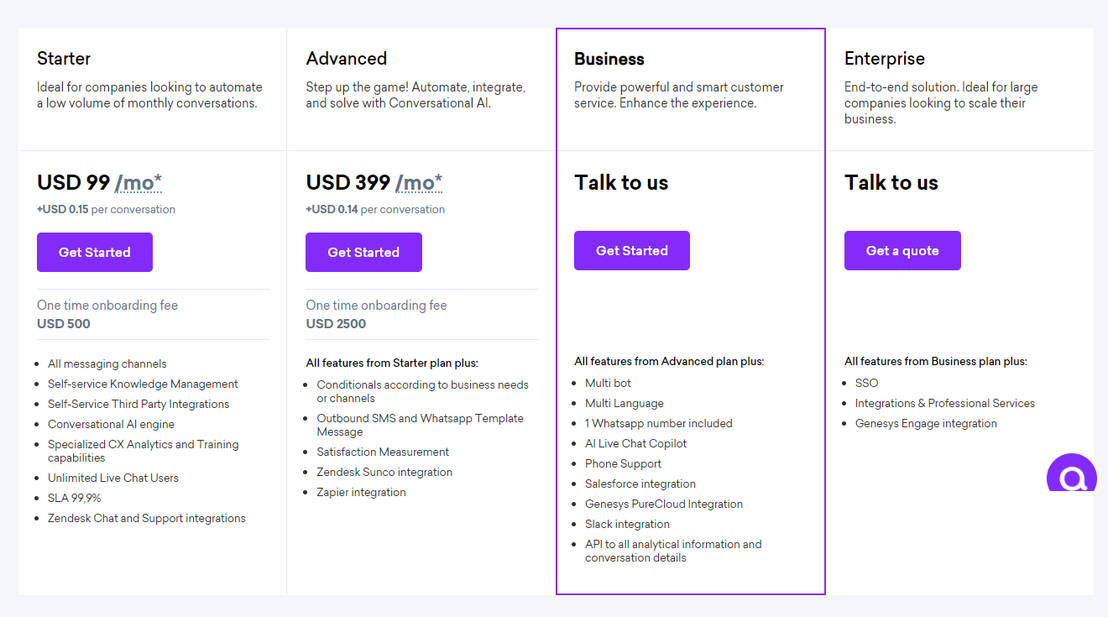
Task: Click the AI Live Chat Copilot feature
Action: pos(635,443)
